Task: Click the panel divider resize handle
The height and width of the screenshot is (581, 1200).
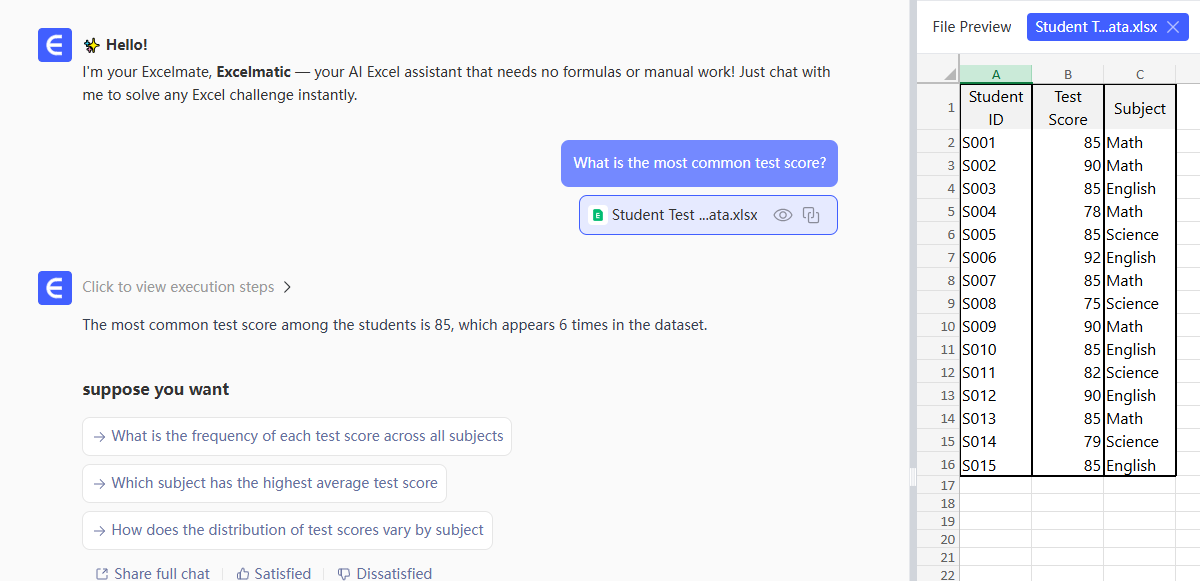Action: 912,478
